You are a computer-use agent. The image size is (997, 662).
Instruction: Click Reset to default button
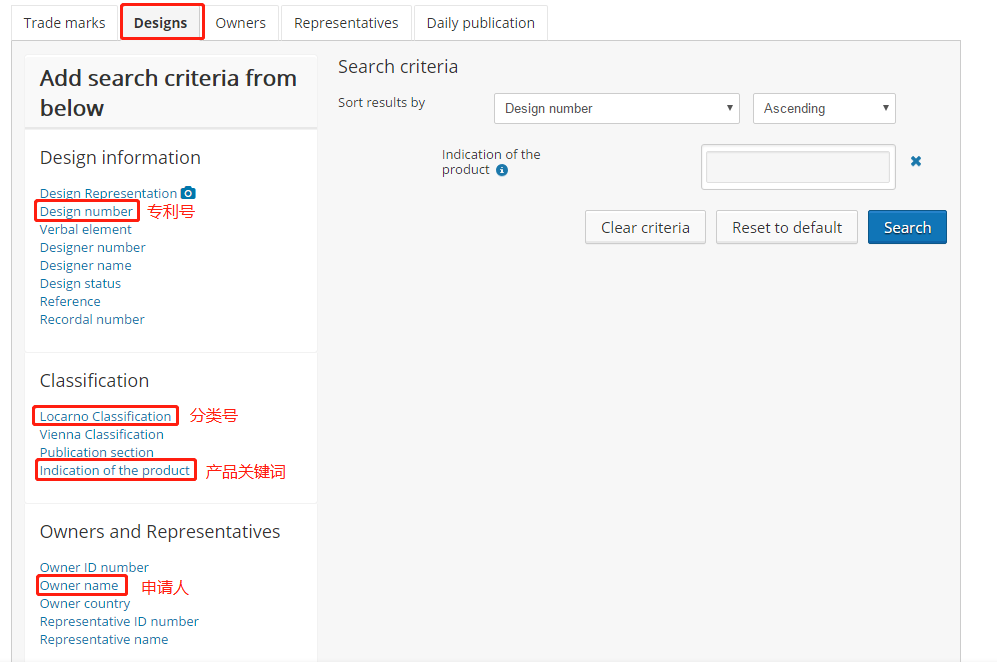(x=787, y=228)
